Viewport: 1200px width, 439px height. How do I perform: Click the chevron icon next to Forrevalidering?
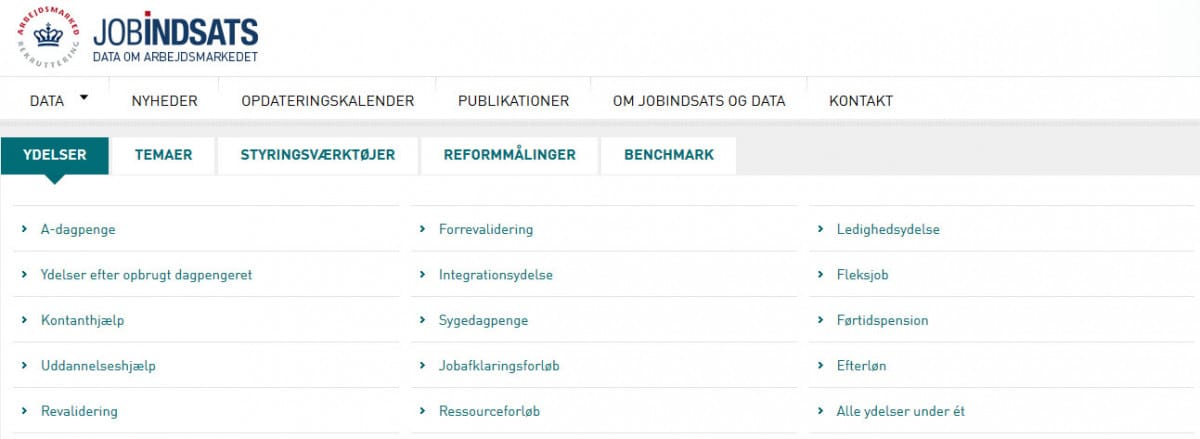pyautogui.click(x=421, y=229)
